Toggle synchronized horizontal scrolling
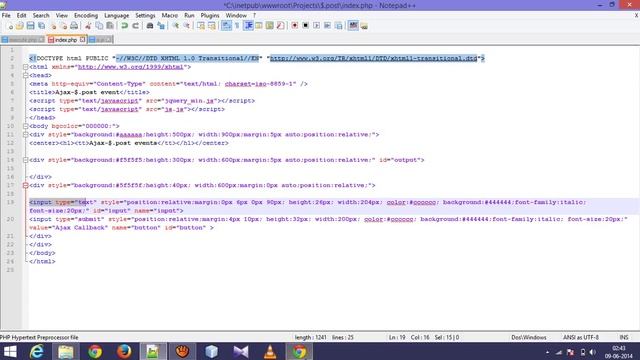Viewport: 640px width, 360px height. [x=211, y=26]
